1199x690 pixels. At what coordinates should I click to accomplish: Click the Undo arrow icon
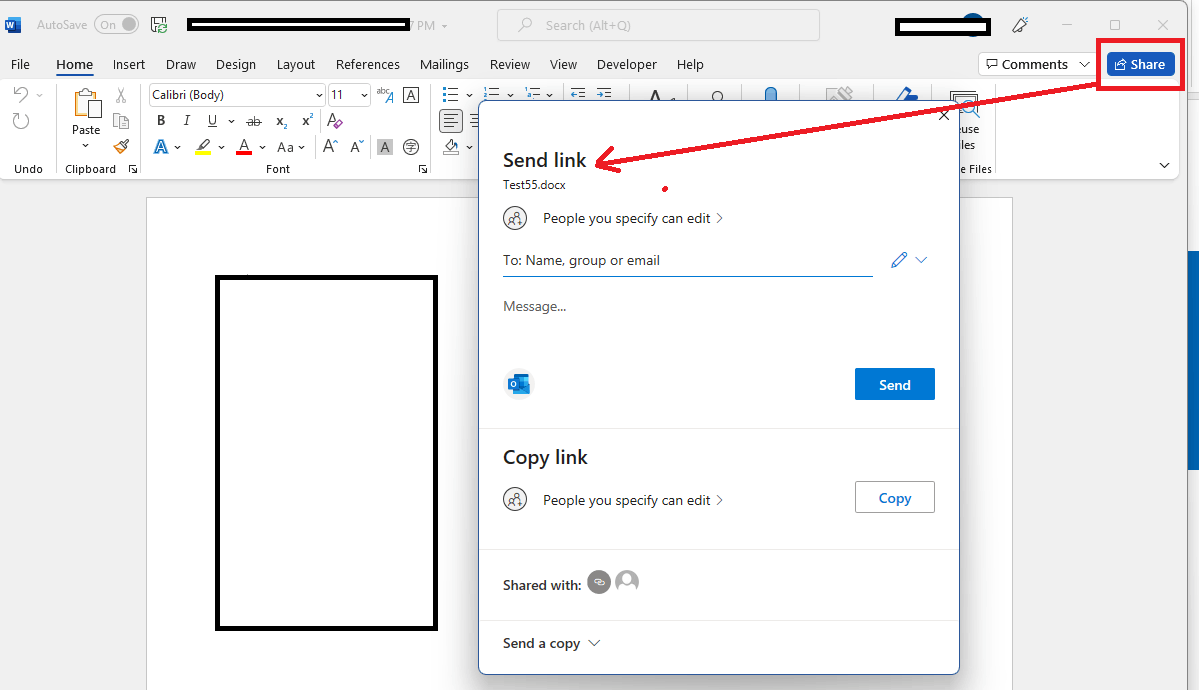(21, 94)
